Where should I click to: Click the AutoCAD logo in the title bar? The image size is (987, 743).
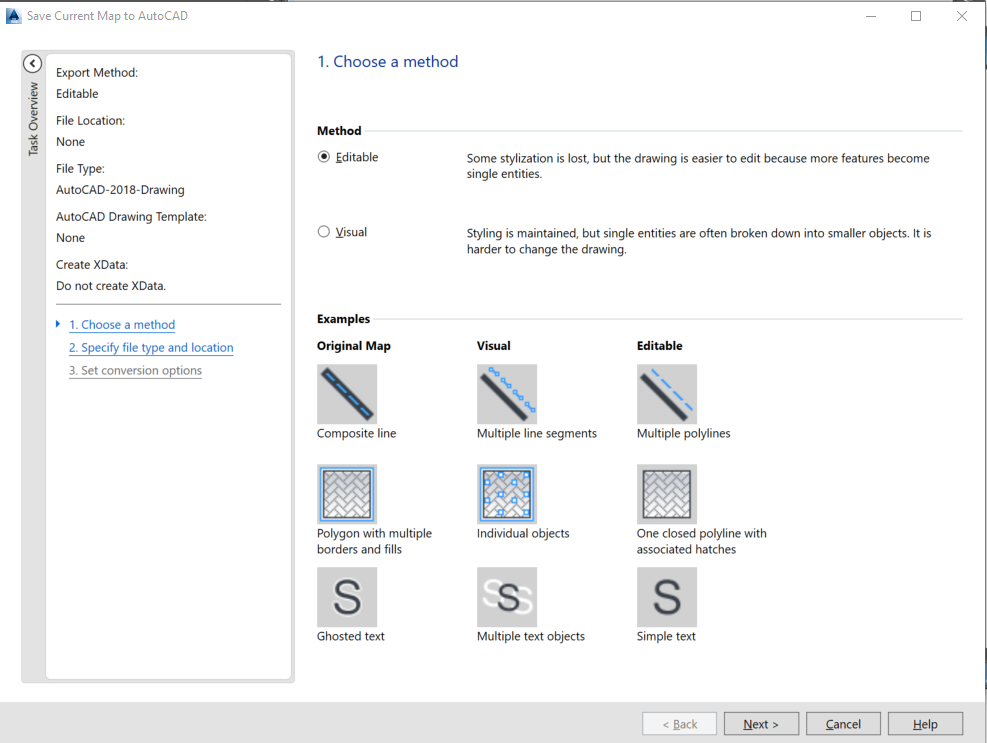(x=15, y=15)
